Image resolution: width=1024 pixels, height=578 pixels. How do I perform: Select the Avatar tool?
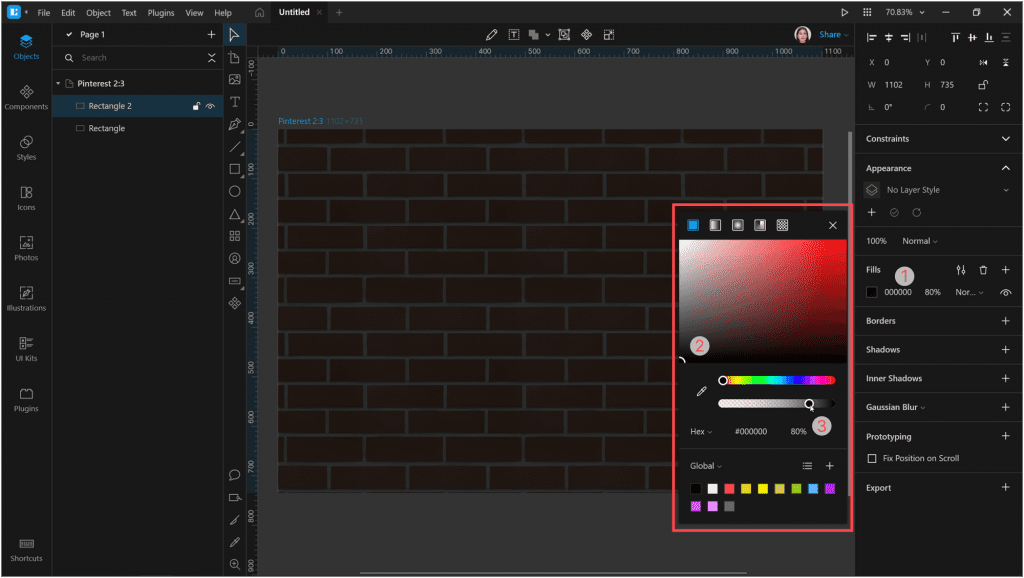pyautogui.click(x=234, y=259)
